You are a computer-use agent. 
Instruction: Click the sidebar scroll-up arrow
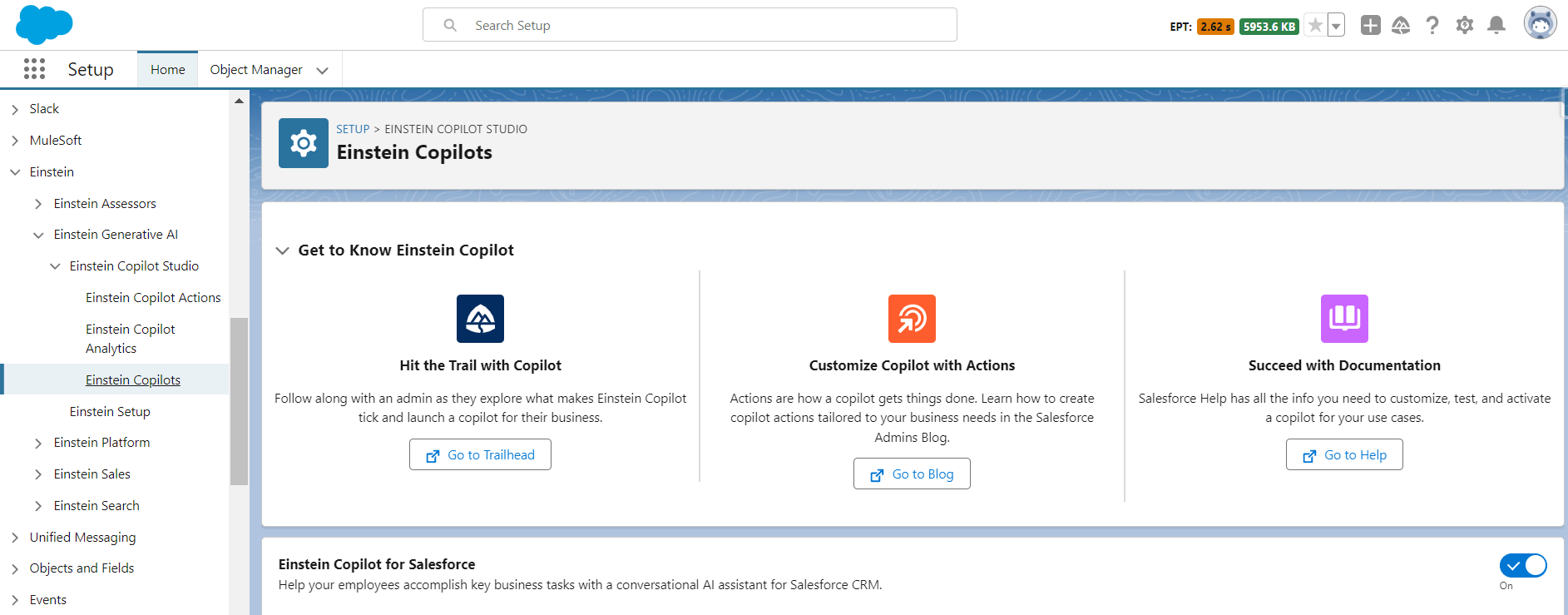coord(239,101)
